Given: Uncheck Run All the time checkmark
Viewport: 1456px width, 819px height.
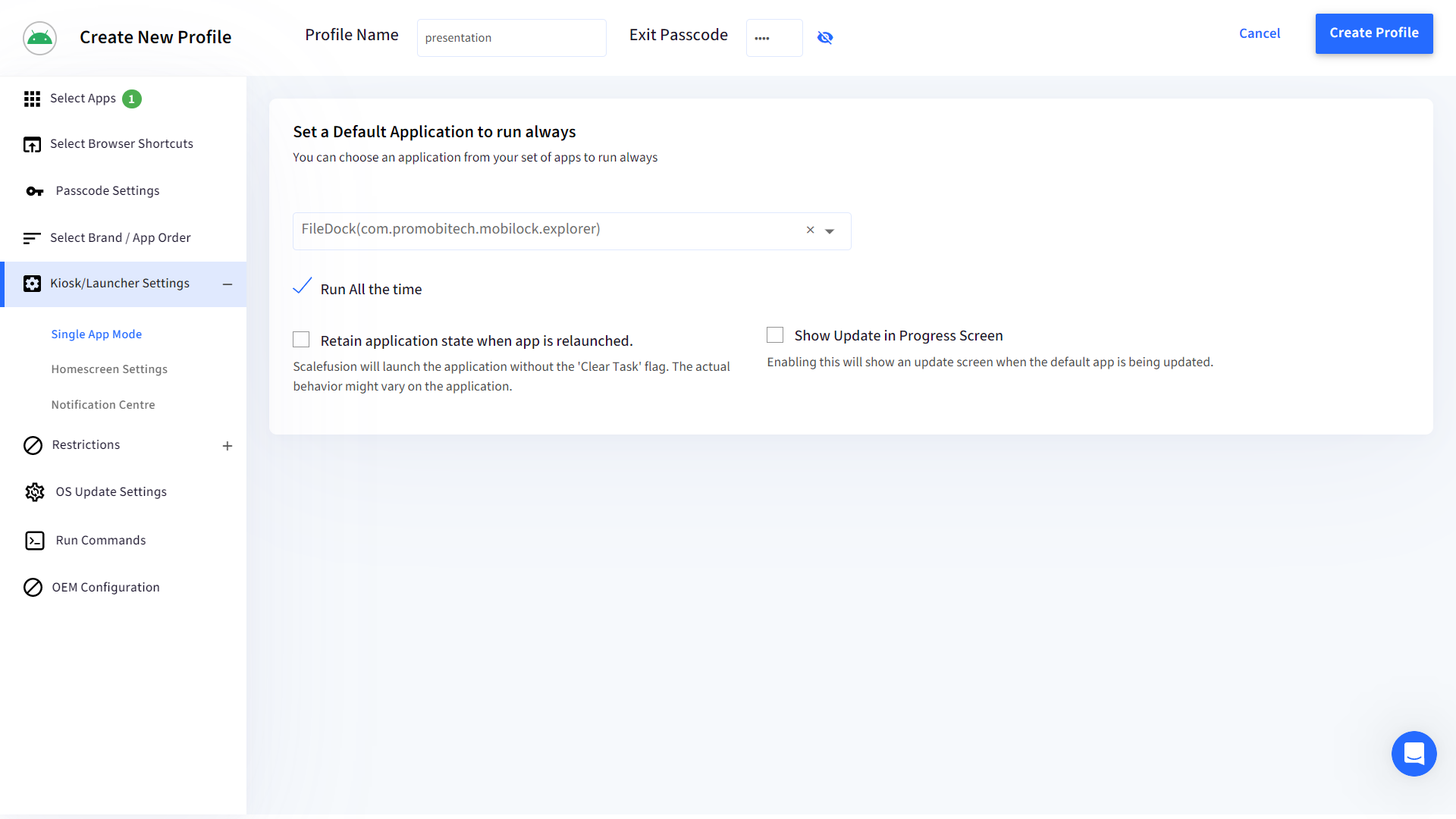Looking at the screenshot, I should click(302, 287).
